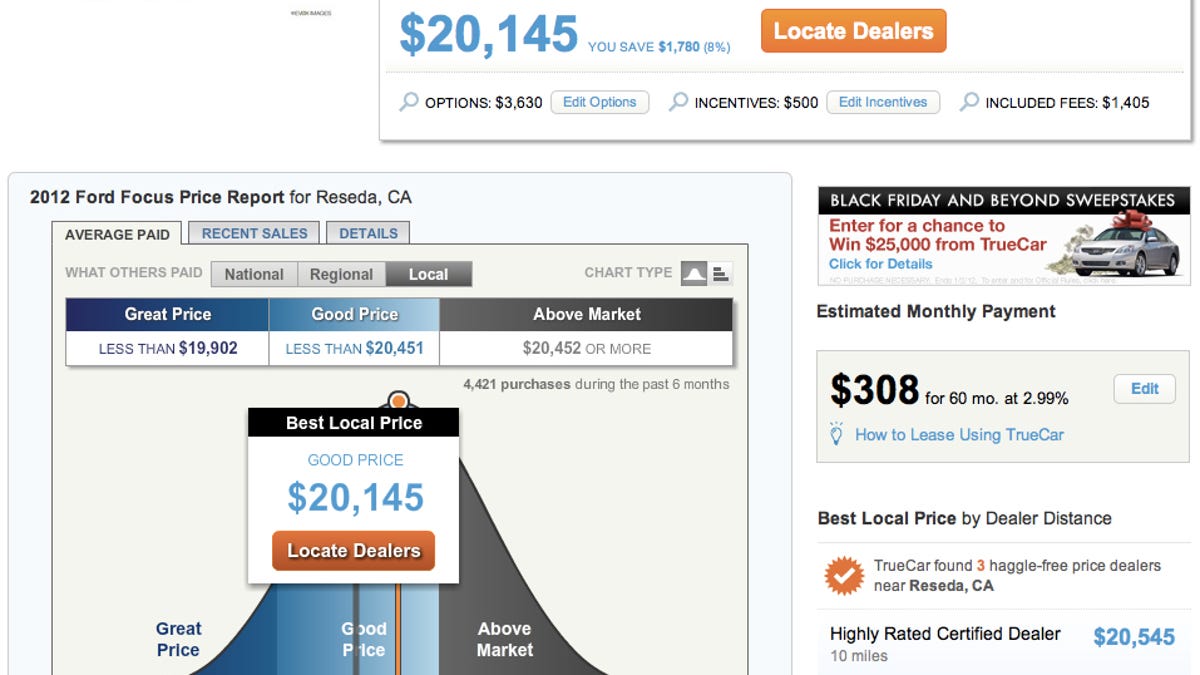The width and height of the screenshot is (1200, 675).
Task: Select the bar chart type icon
Action: 721,273
